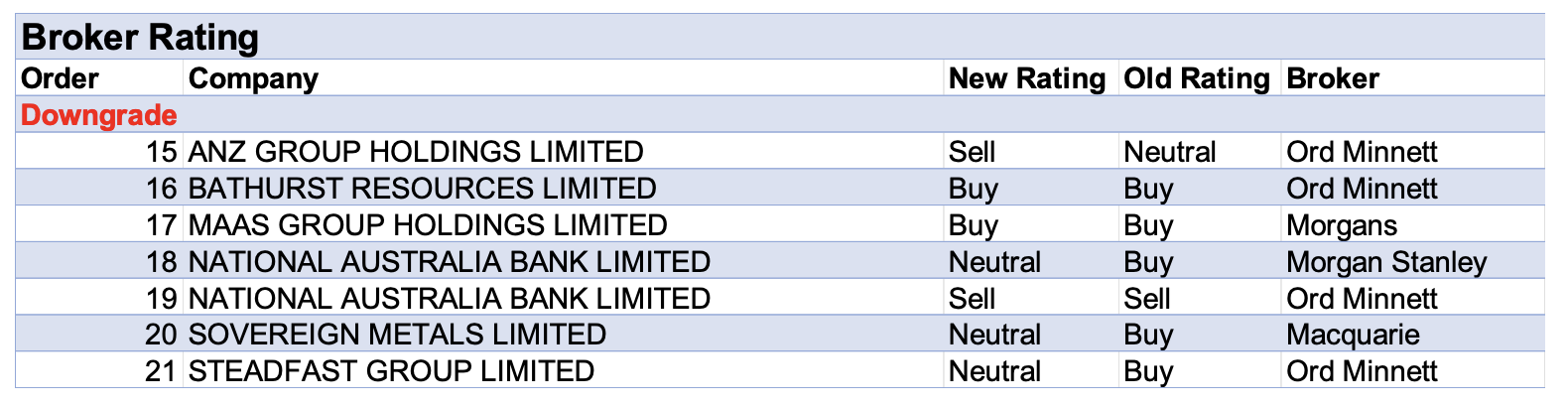Select STEADFAST GROUP LIMITED company name
This screenshot has height=407, width=1568.
(391, 371)
